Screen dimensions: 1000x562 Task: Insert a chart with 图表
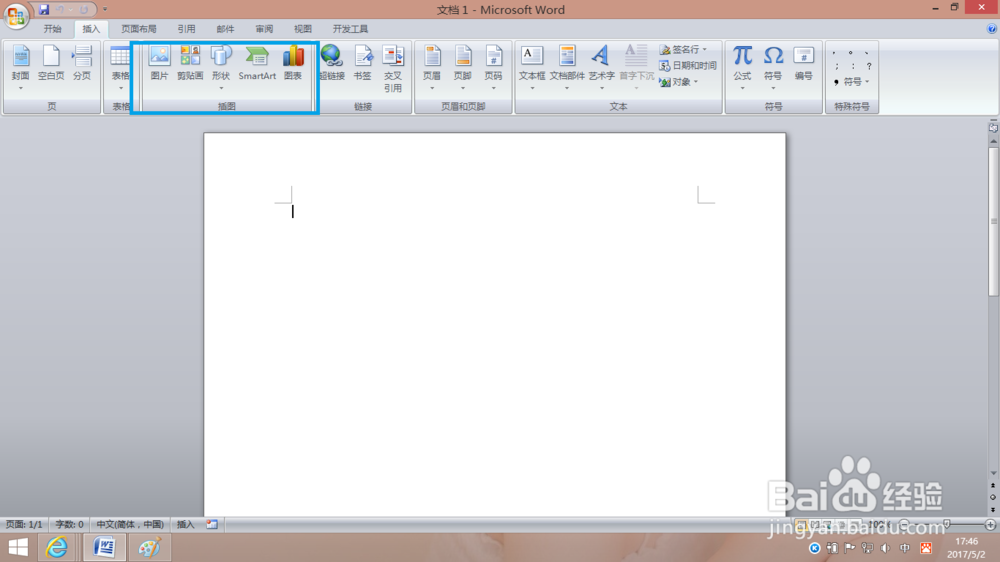(293, 64)
